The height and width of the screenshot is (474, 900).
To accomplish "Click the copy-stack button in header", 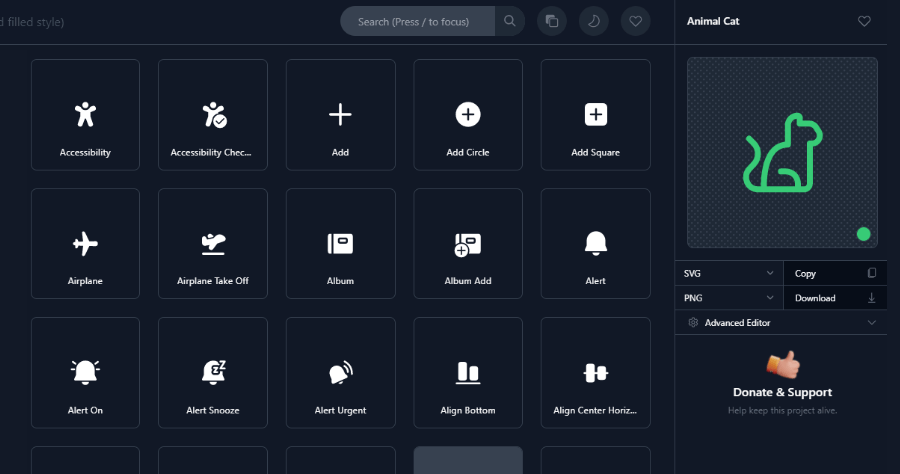I will (552, 21).
